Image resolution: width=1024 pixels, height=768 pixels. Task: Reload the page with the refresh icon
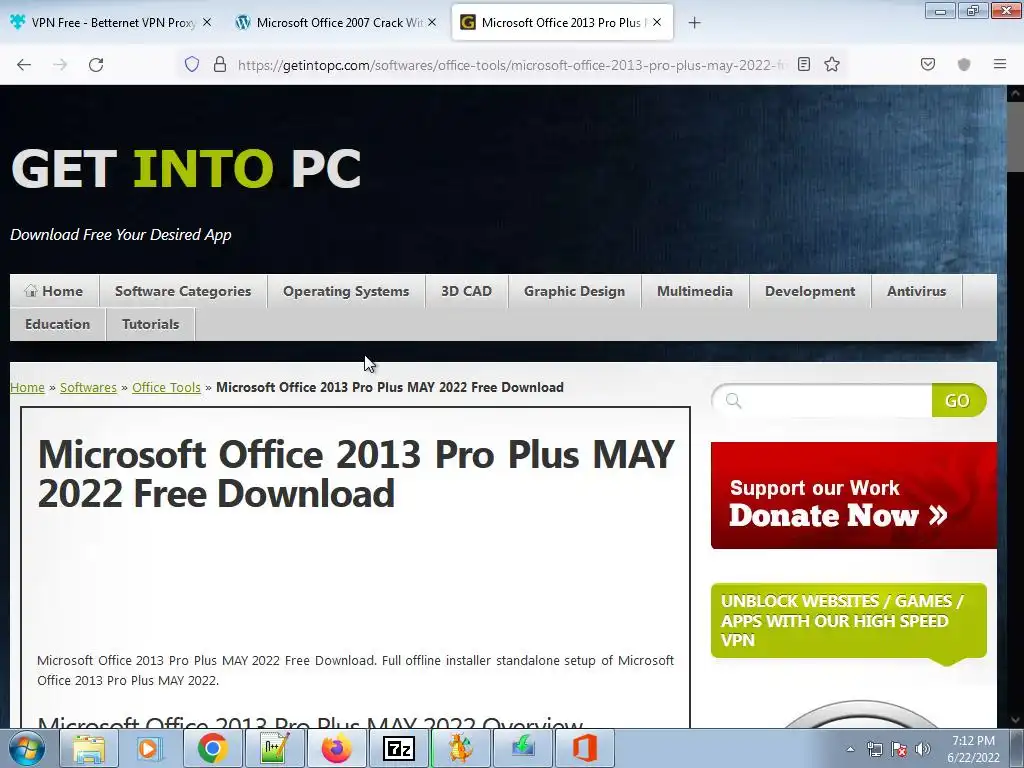[x=96, y=65]
